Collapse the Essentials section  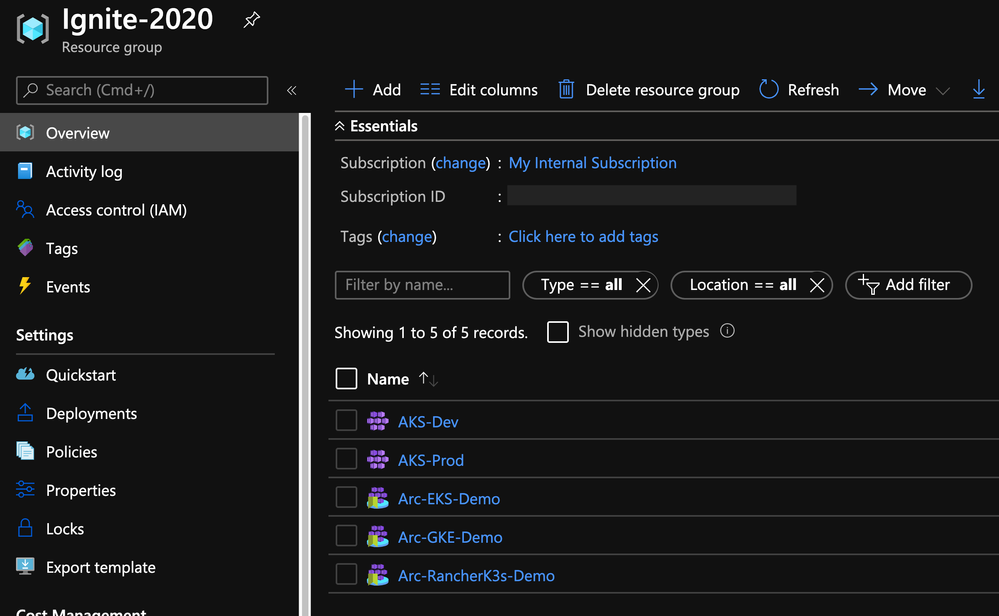(x=377, y=126)
